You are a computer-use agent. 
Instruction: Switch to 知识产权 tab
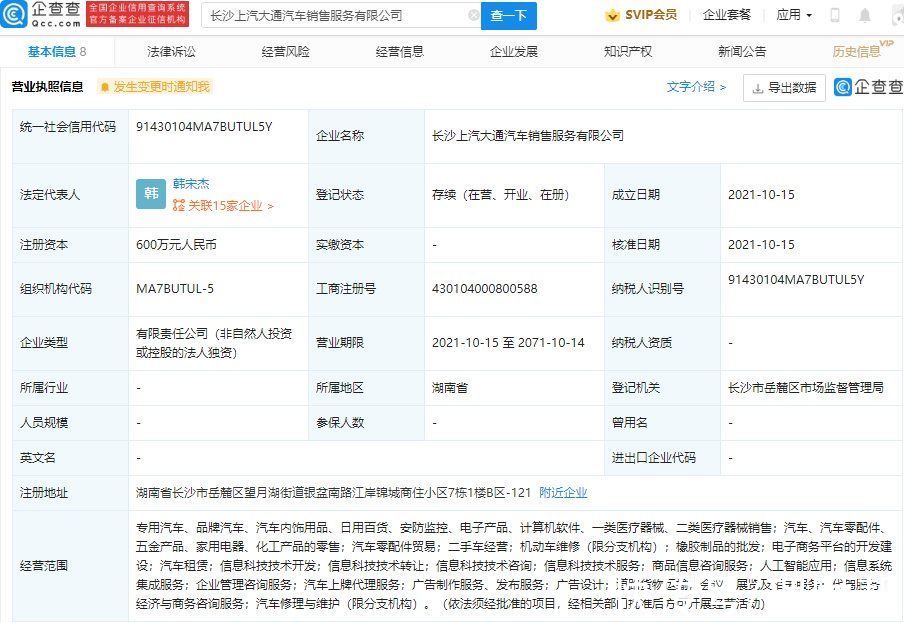[x=628, y=52]
